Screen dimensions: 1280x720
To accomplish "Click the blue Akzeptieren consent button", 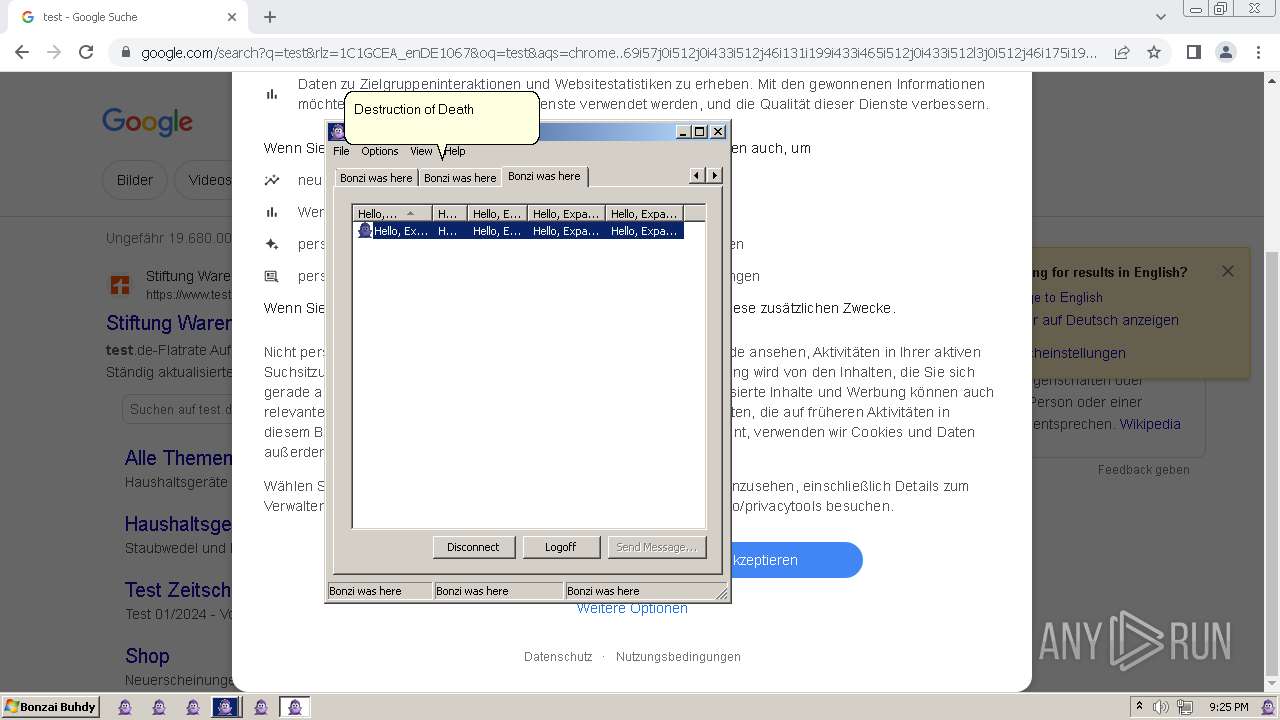I will coord(796,560).
